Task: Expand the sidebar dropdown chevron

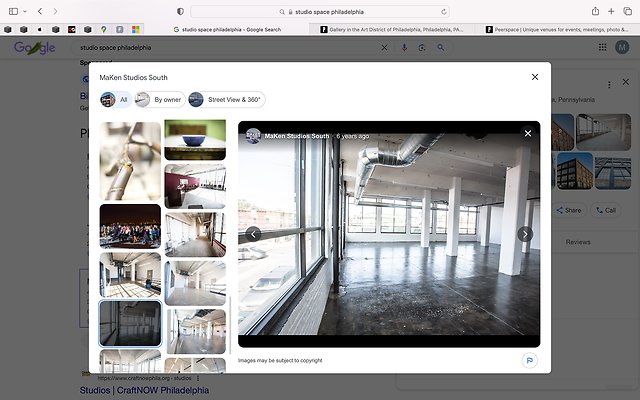Action: click(23, 11)
